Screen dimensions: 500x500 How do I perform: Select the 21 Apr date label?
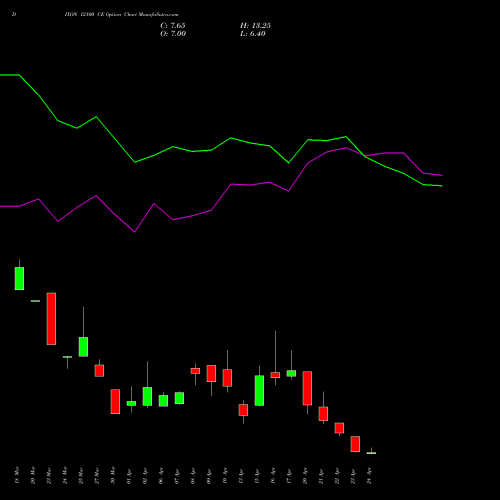click(x=321, y=475)
